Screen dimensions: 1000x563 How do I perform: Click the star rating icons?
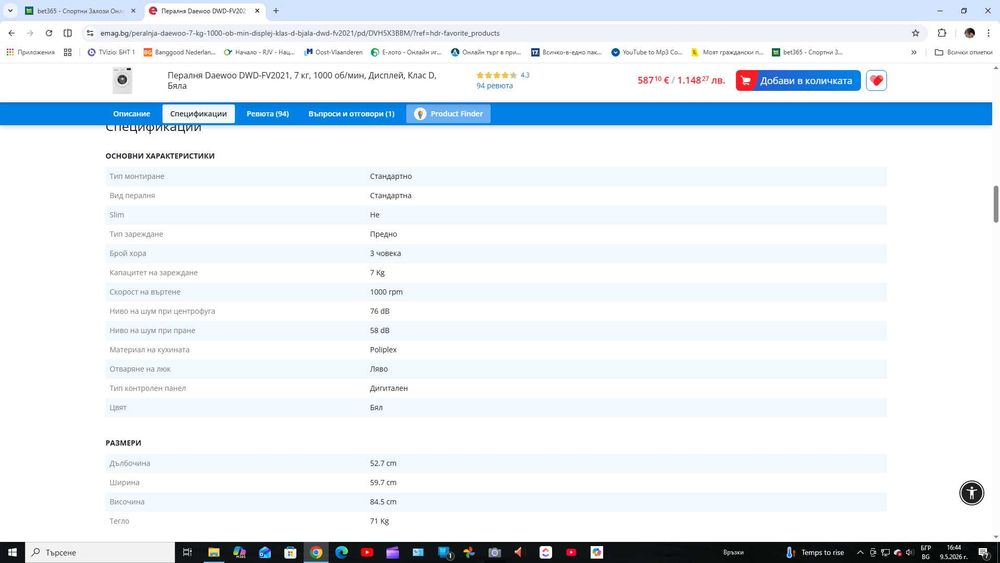496,75
